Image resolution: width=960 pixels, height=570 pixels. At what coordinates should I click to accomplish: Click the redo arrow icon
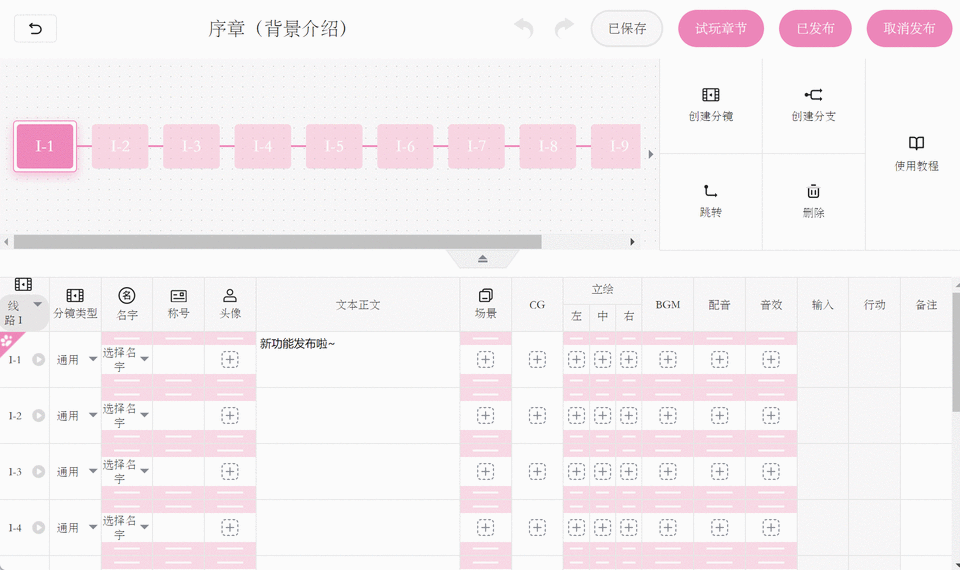(x=564, y=28)
